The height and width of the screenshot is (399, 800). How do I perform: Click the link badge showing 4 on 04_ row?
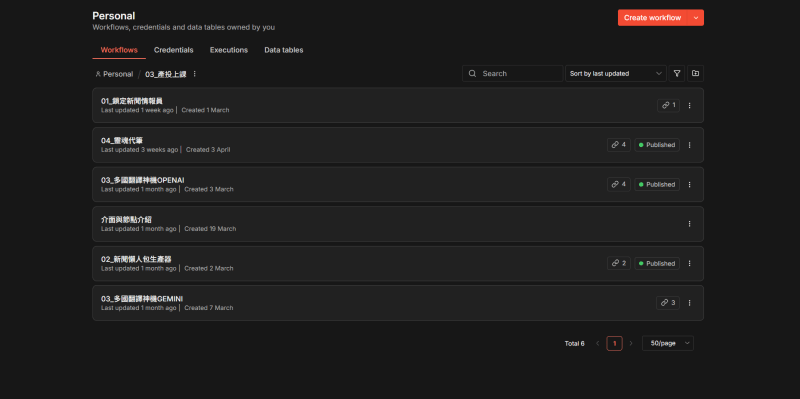pos(619,145)
